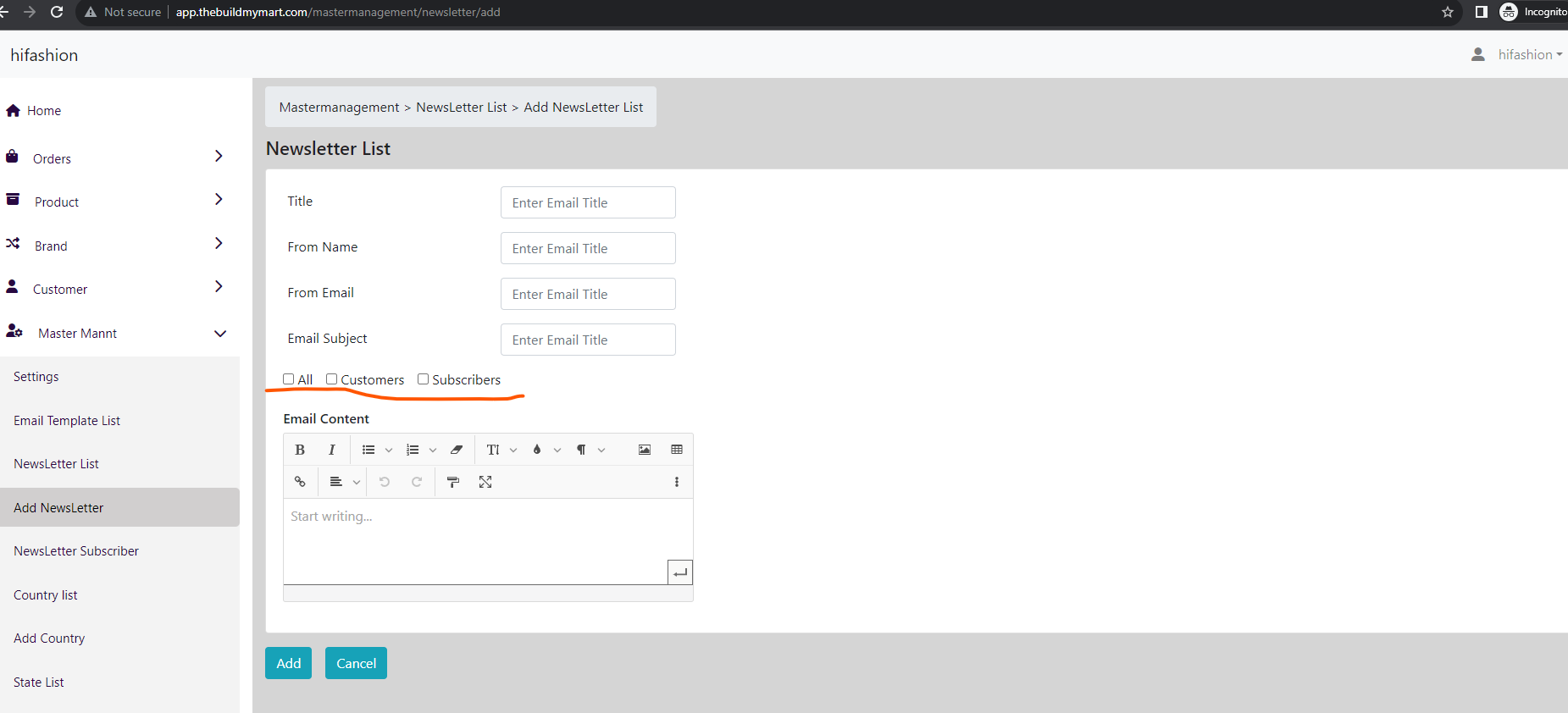Focus the Title input field
The width and height of the screenshot is (1568, 713).
(588, 202)
